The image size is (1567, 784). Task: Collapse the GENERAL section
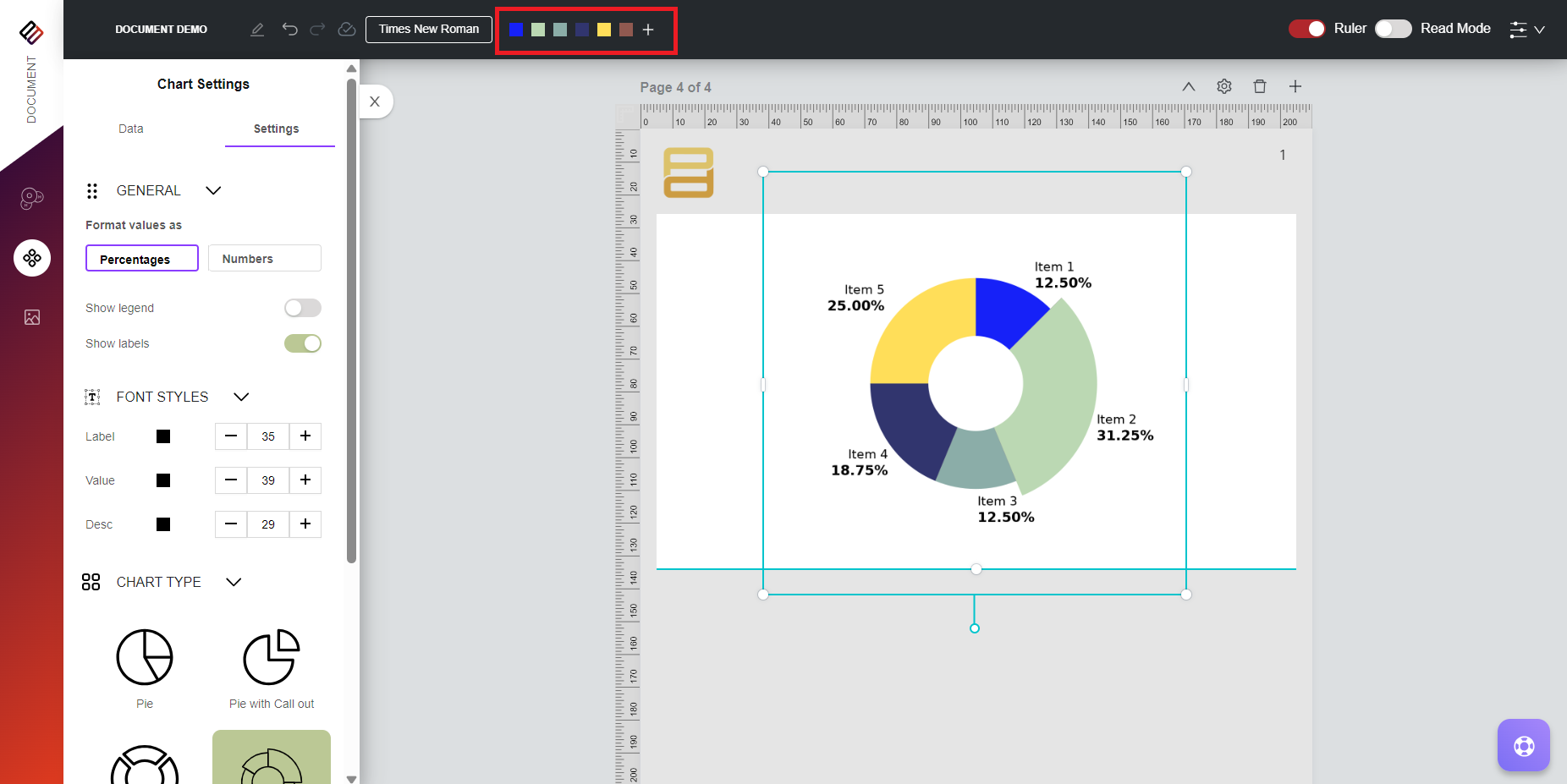[x=213, y=191]
